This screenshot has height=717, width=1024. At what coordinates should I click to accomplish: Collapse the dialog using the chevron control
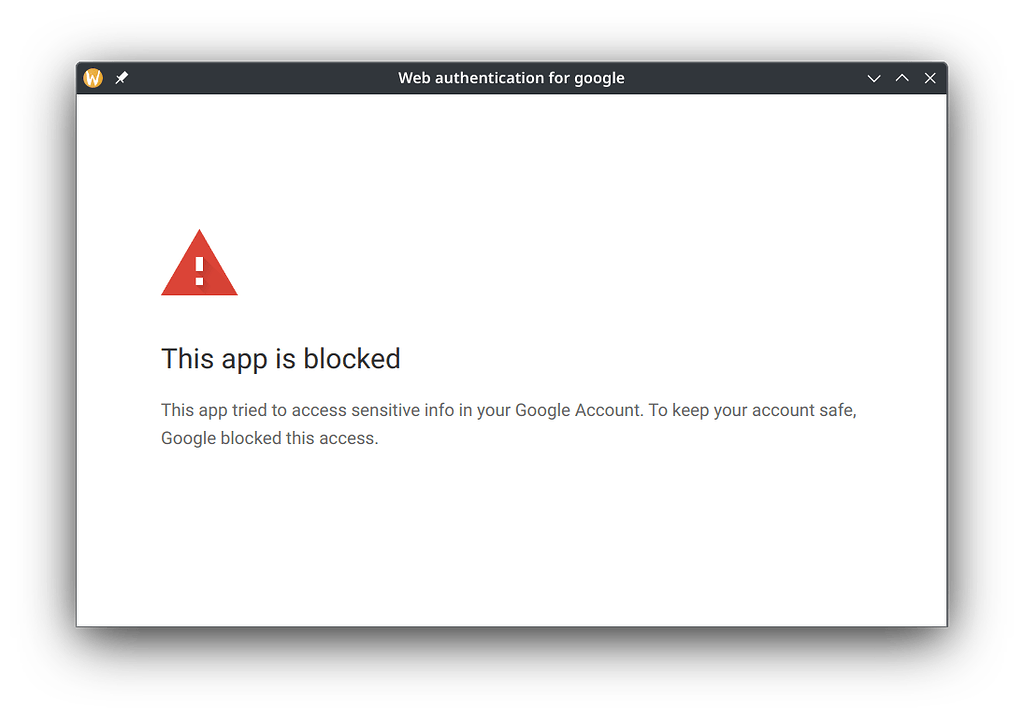point(874,77)
